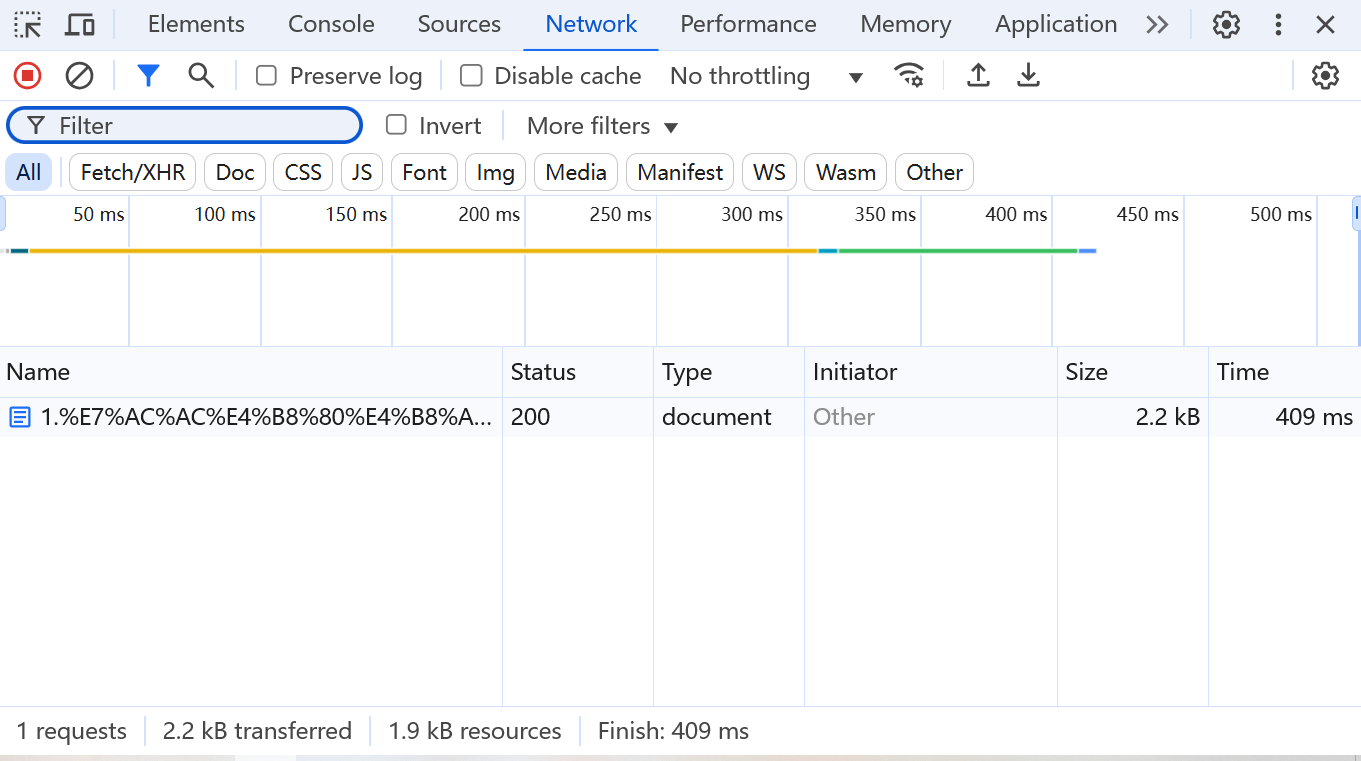
Task: Clear the network log
Action: 79,75
